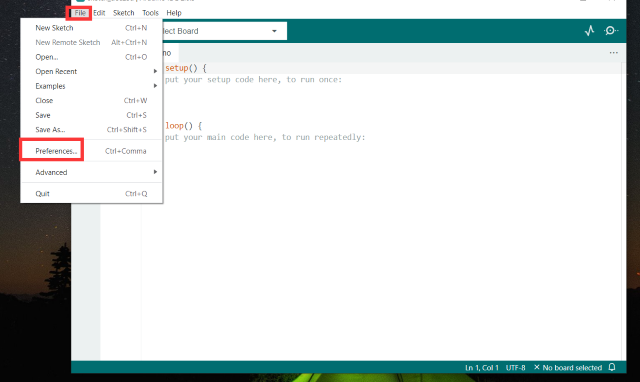This screenshot has height=382, width=640.
Task: Expand the Advanced submenu
Action: (91, 172)
